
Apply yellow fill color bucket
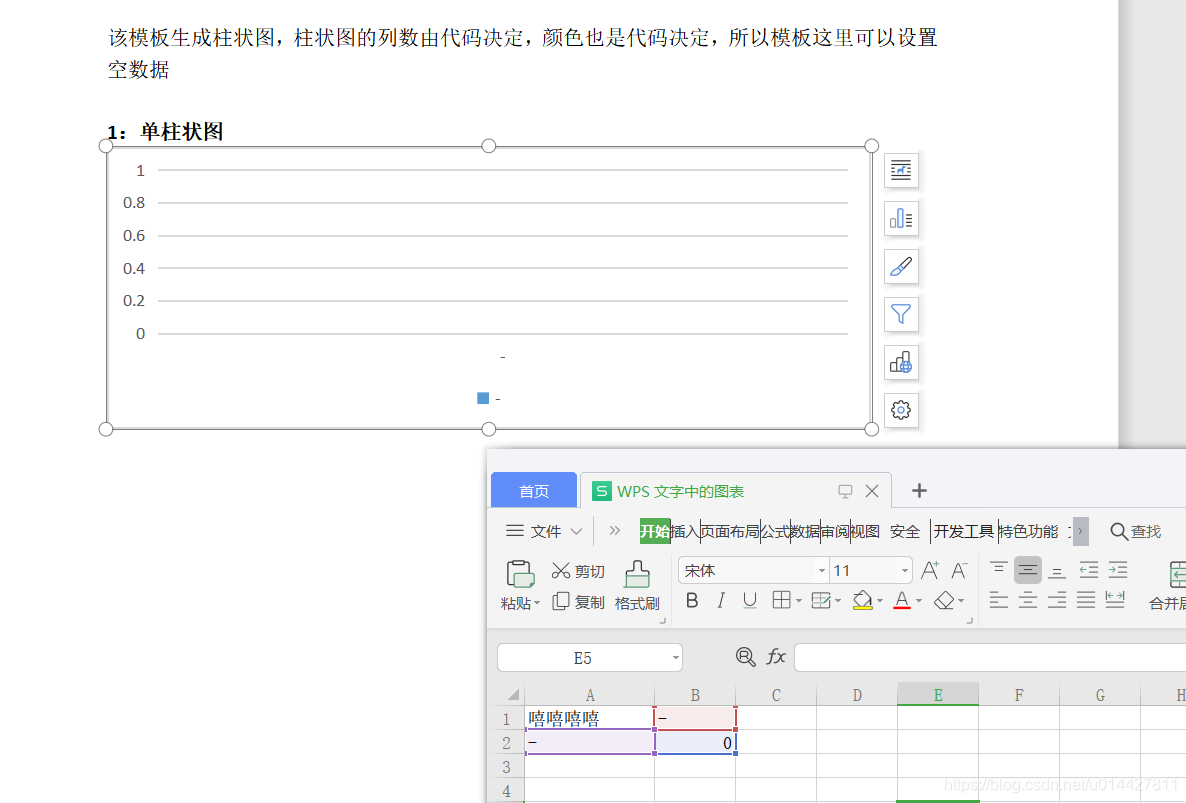pyautogui.click(x=862, y=600)
